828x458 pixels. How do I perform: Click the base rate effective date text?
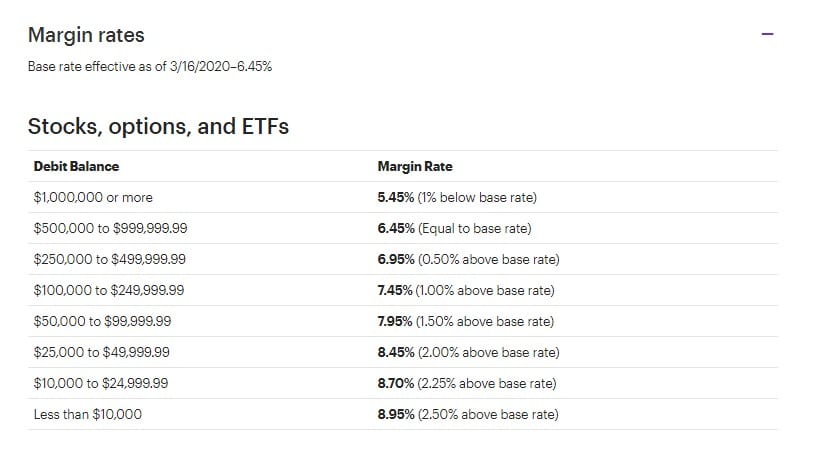tap(150, 67)
